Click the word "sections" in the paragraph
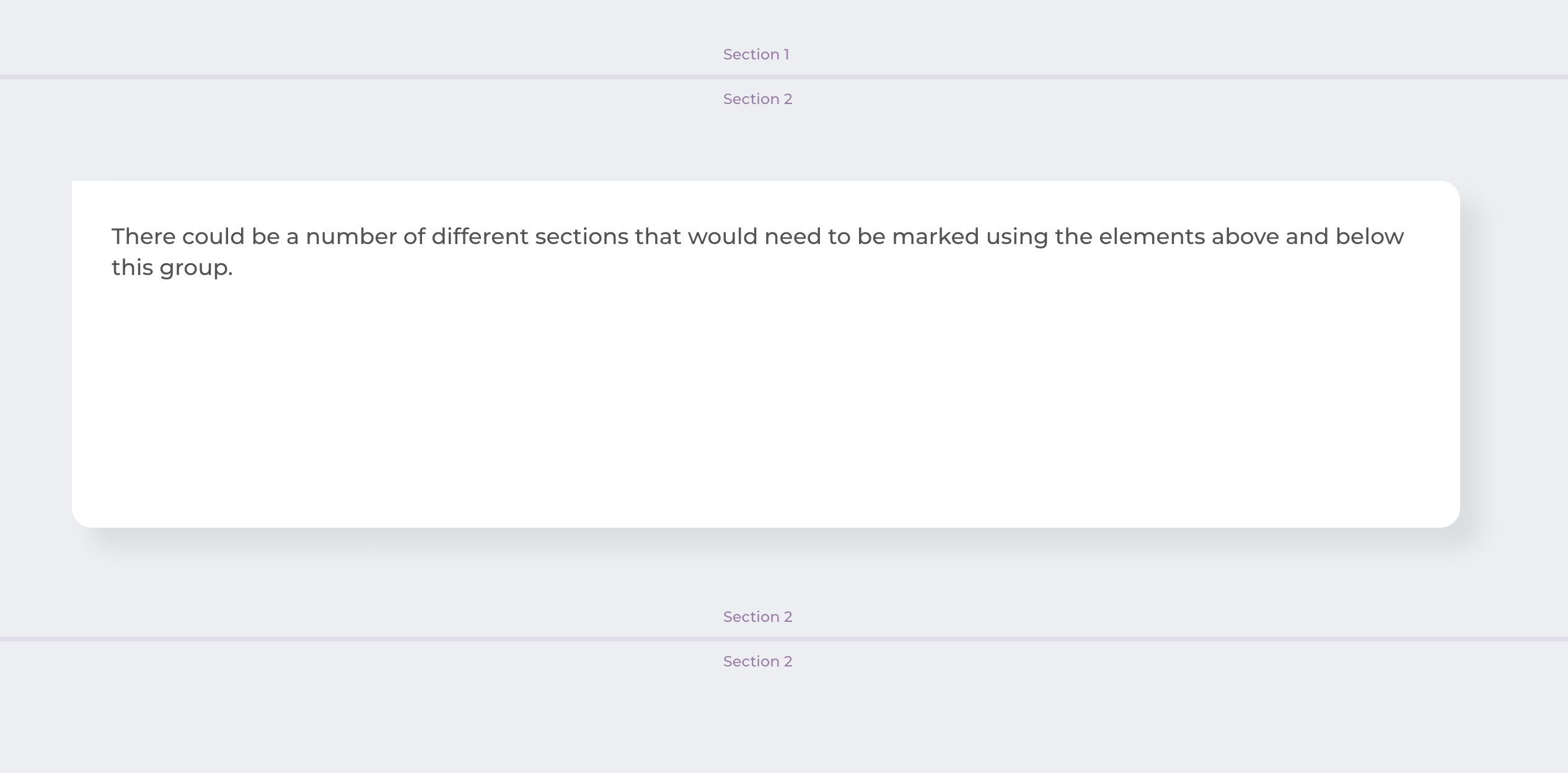The height and width of the screenshot is (773, 1568). (x=582, y=237)
